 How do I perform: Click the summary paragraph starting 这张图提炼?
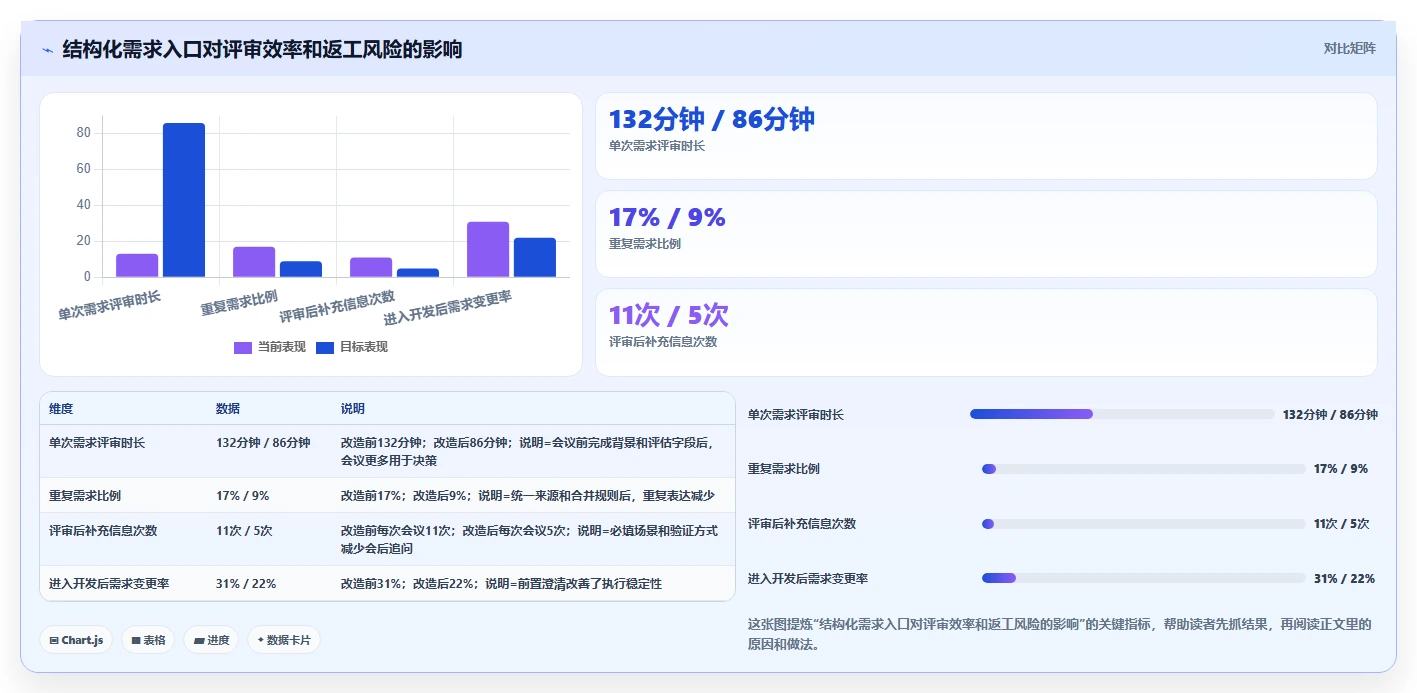[1060, 634]
